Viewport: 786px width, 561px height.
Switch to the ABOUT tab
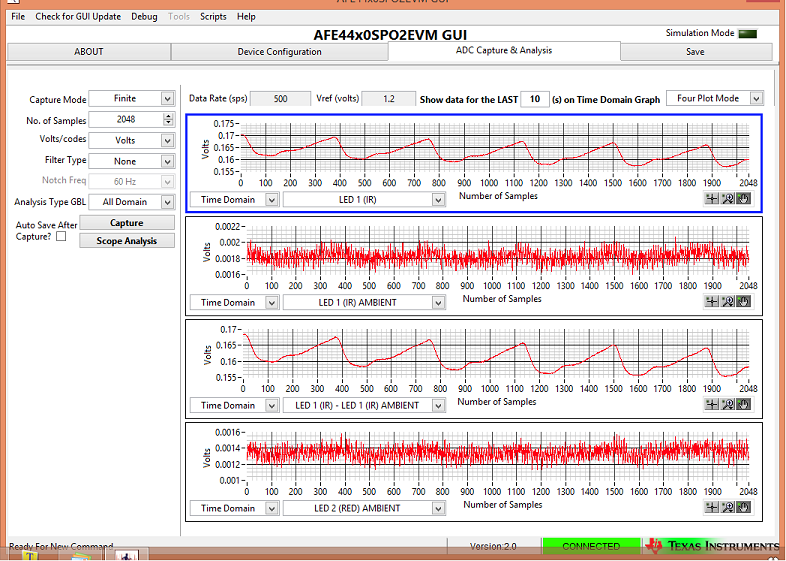(x=89, y=52)
